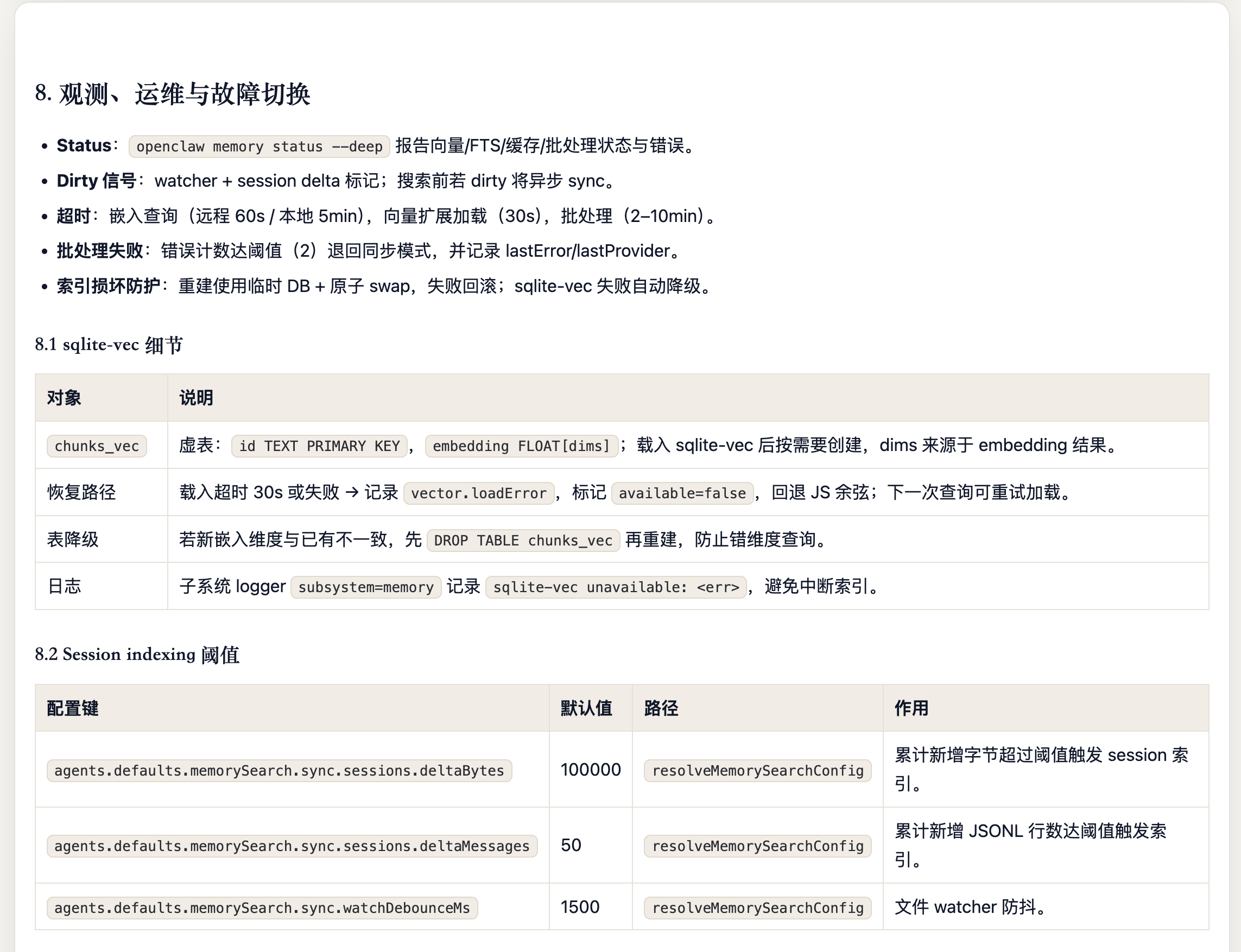Click the embedding FLOAT[dims] code snippet
Viewport: 1241px width, 952px height.
coord(521,446)
